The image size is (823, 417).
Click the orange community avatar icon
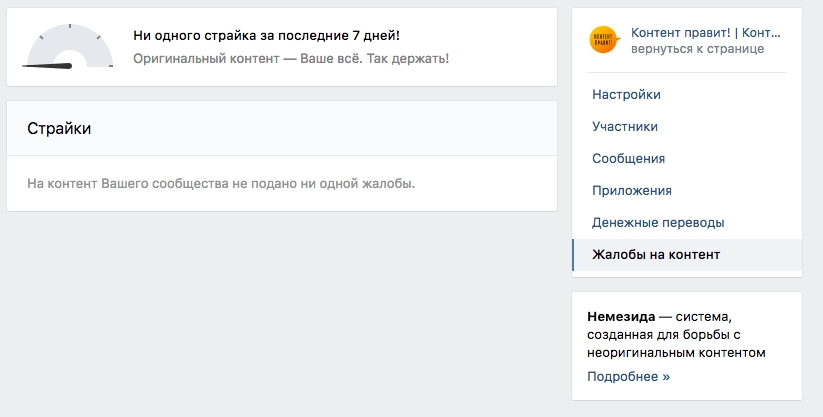pos(604,40)
